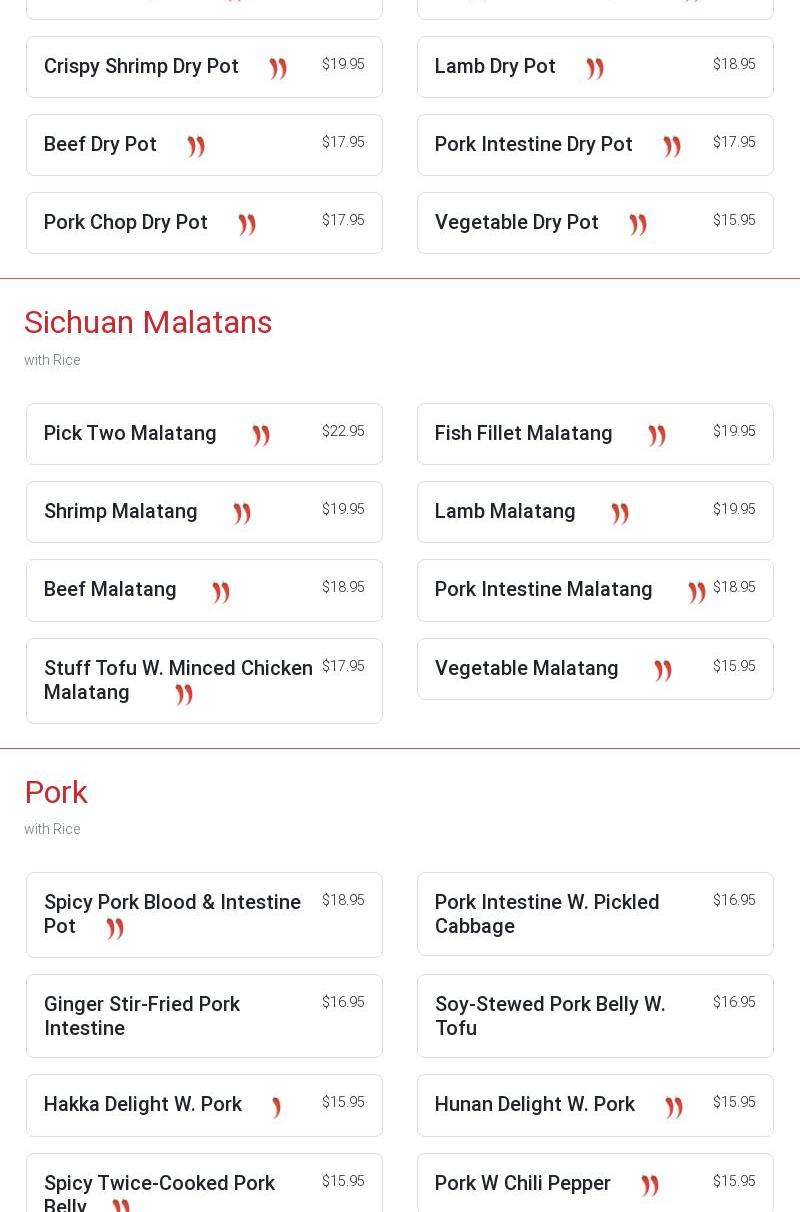This screenshot has height=1212, width=800.
Task: Open Soy-Stewed Pork Belly W. Tofu
Action: [x=550, y=1015]
